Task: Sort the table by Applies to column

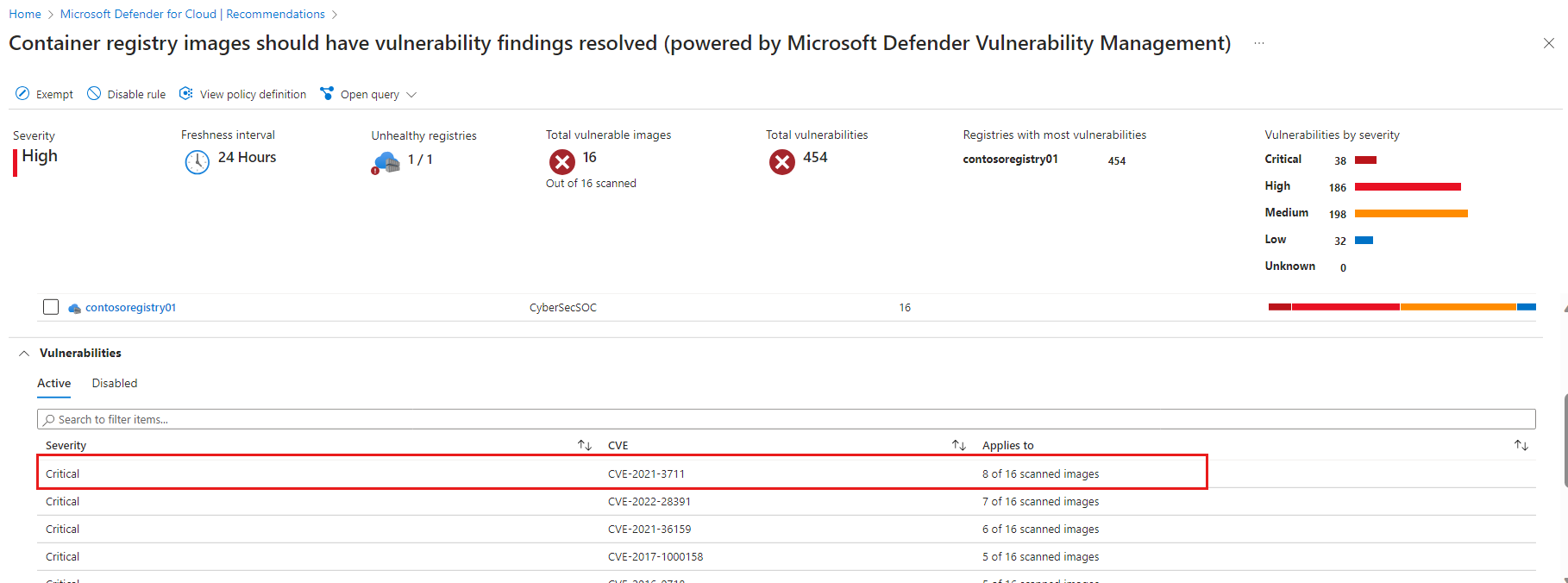Action: [x=1521, y=445]
